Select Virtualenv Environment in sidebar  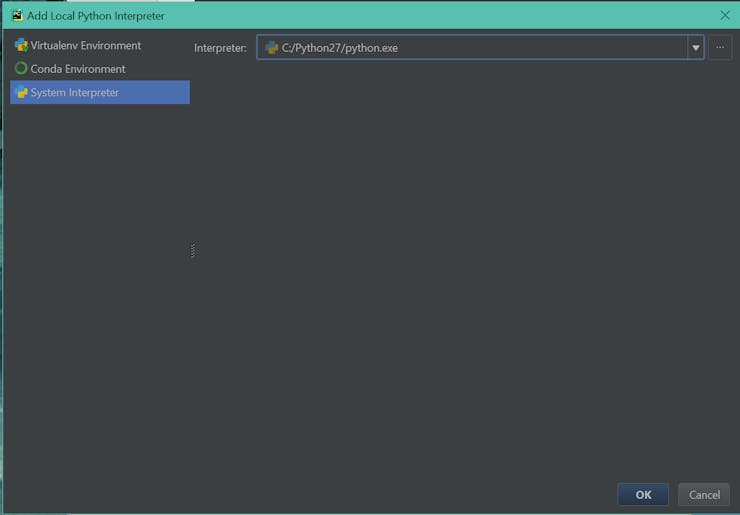pyautogui.click(x=100, y=45)
